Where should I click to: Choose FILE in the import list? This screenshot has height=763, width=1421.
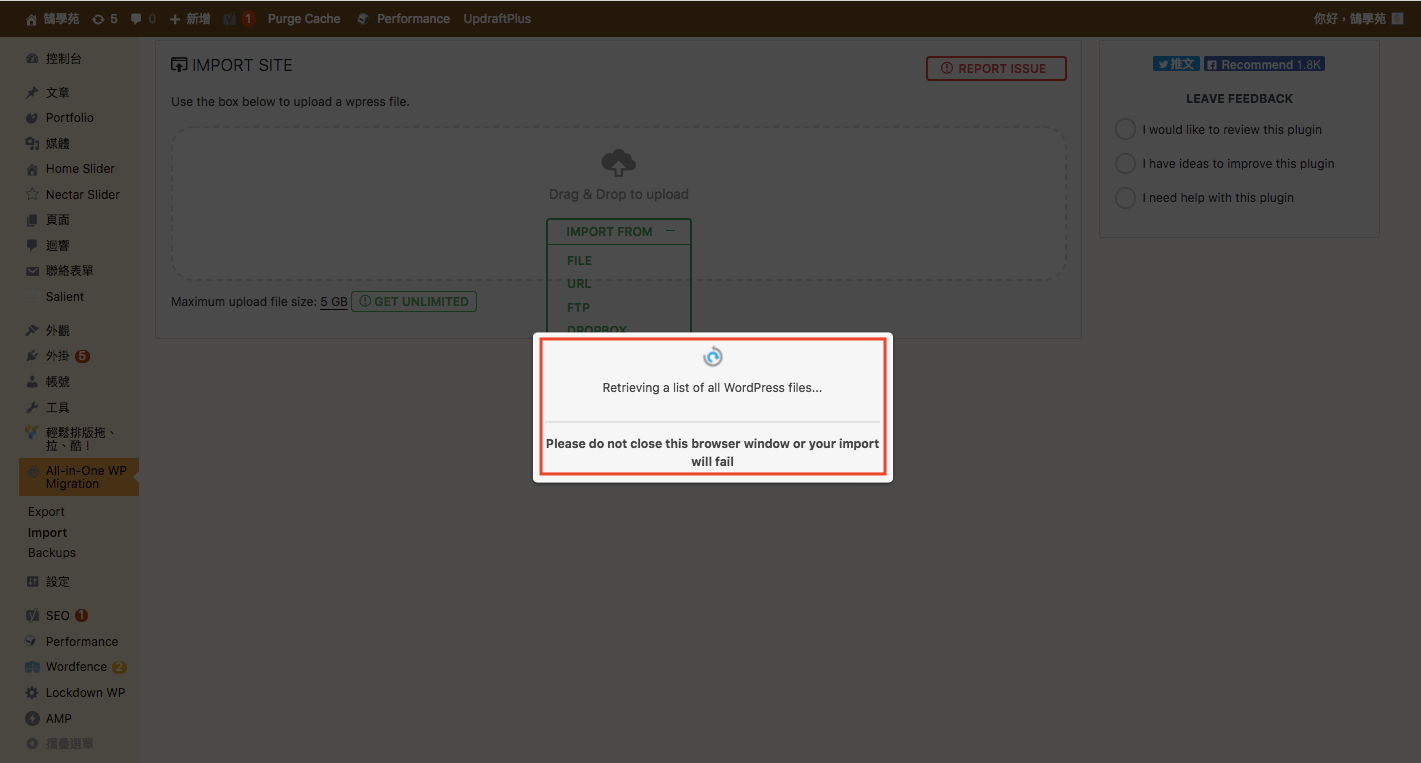click(579, 261)
